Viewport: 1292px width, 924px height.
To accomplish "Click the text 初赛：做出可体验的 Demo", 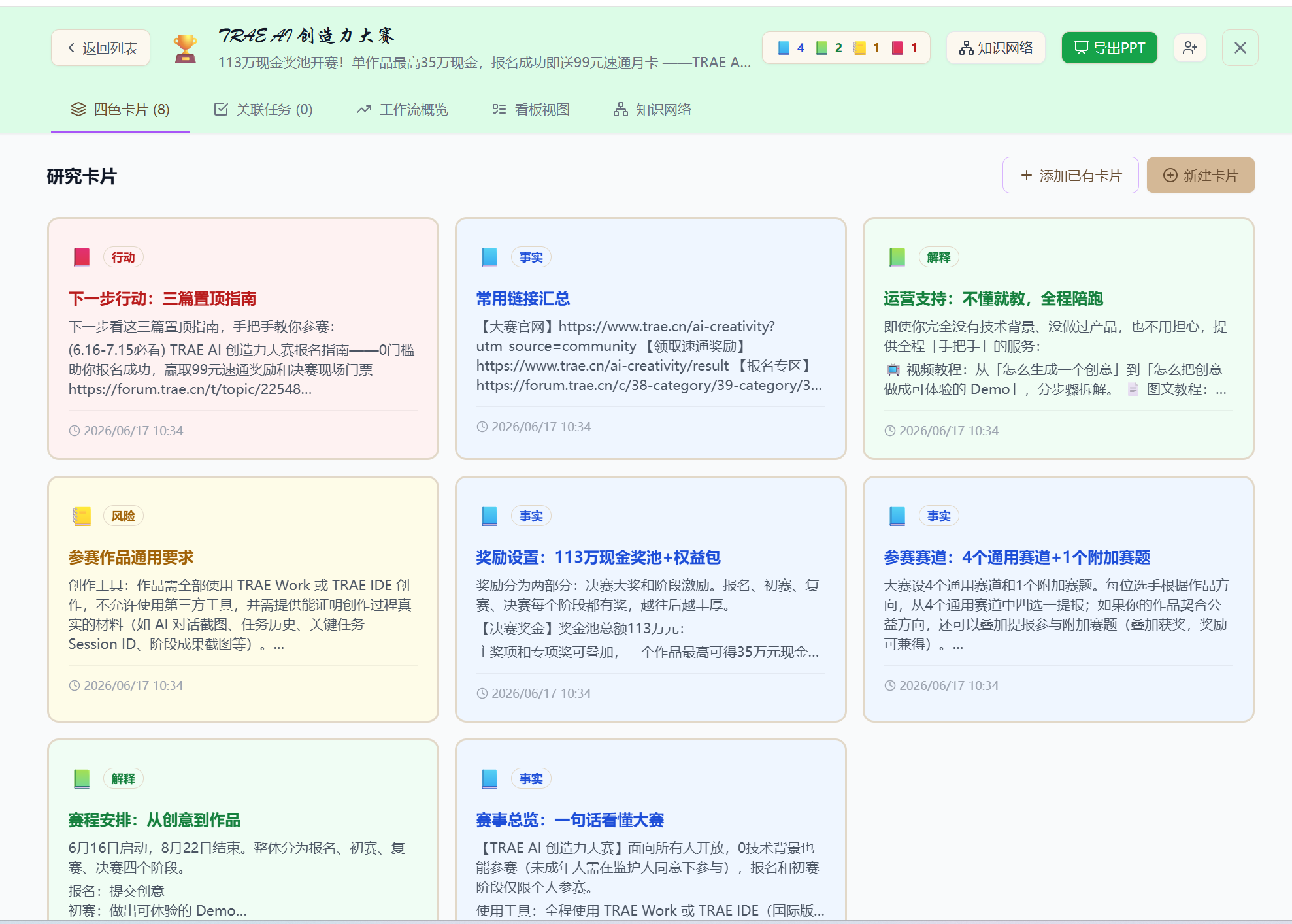I will [x=157, y=911].
